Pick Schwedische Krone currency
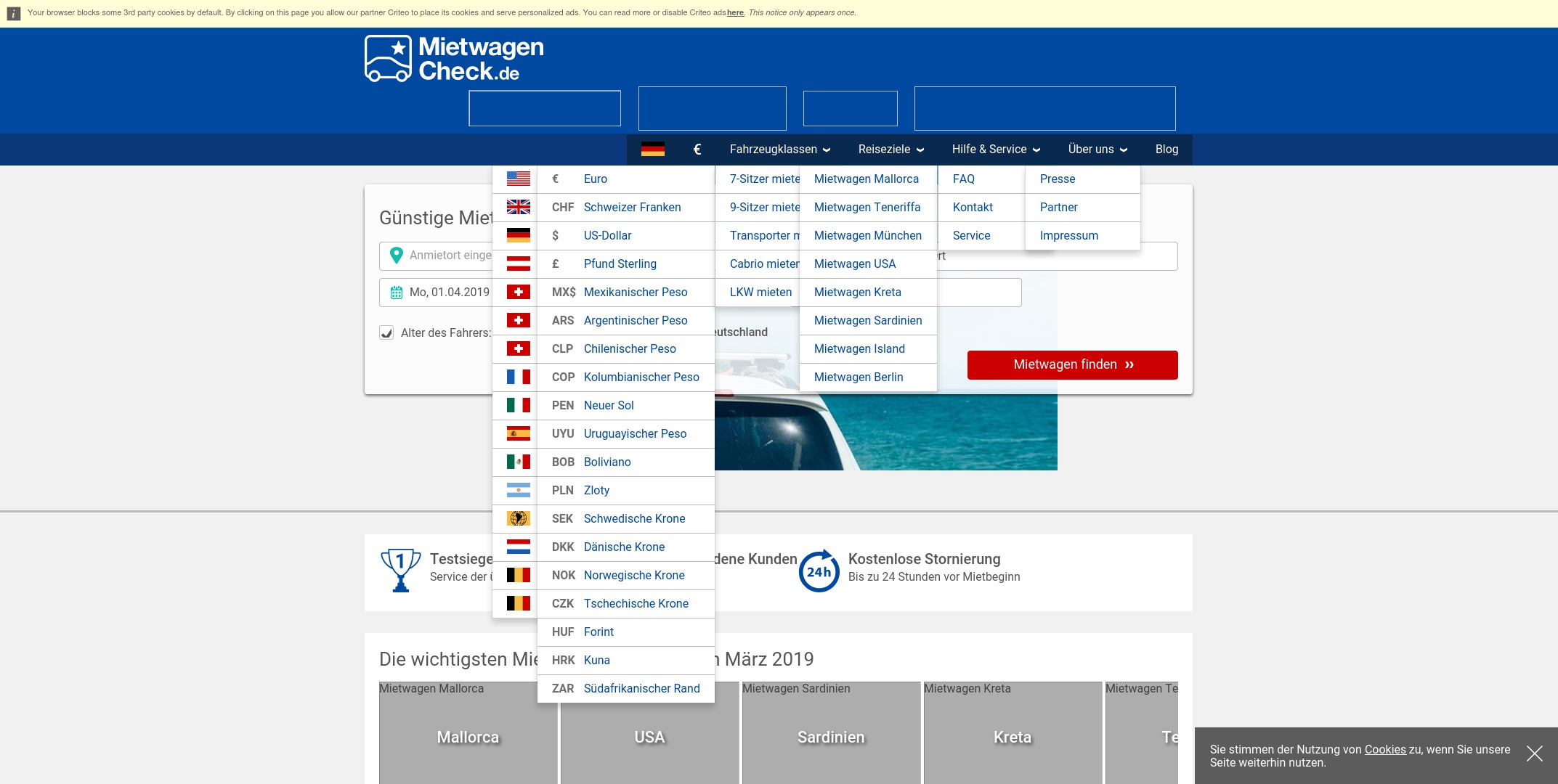This screenshot has width=1558, height=784. (x=625, y=518)
